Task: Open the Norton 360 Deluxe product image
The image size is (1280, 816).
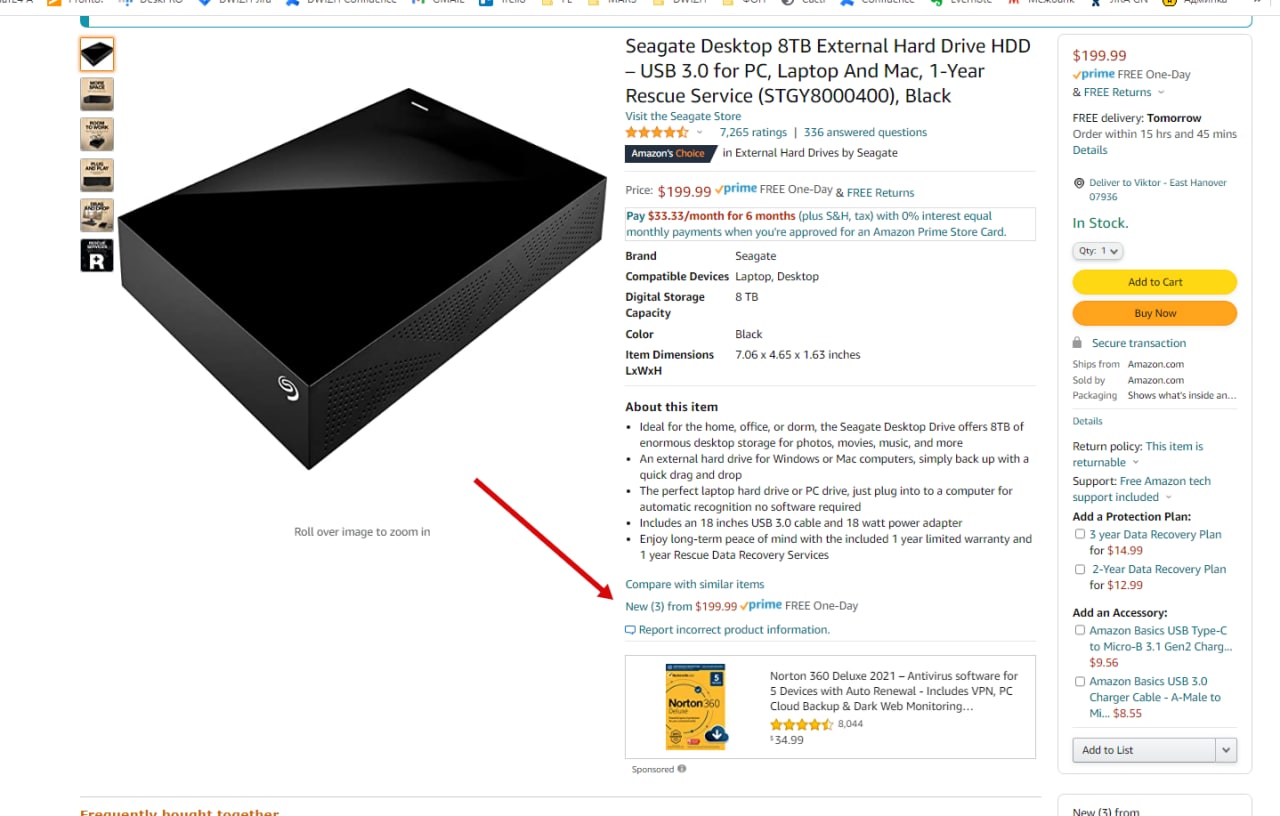Action: click(696, 707)
